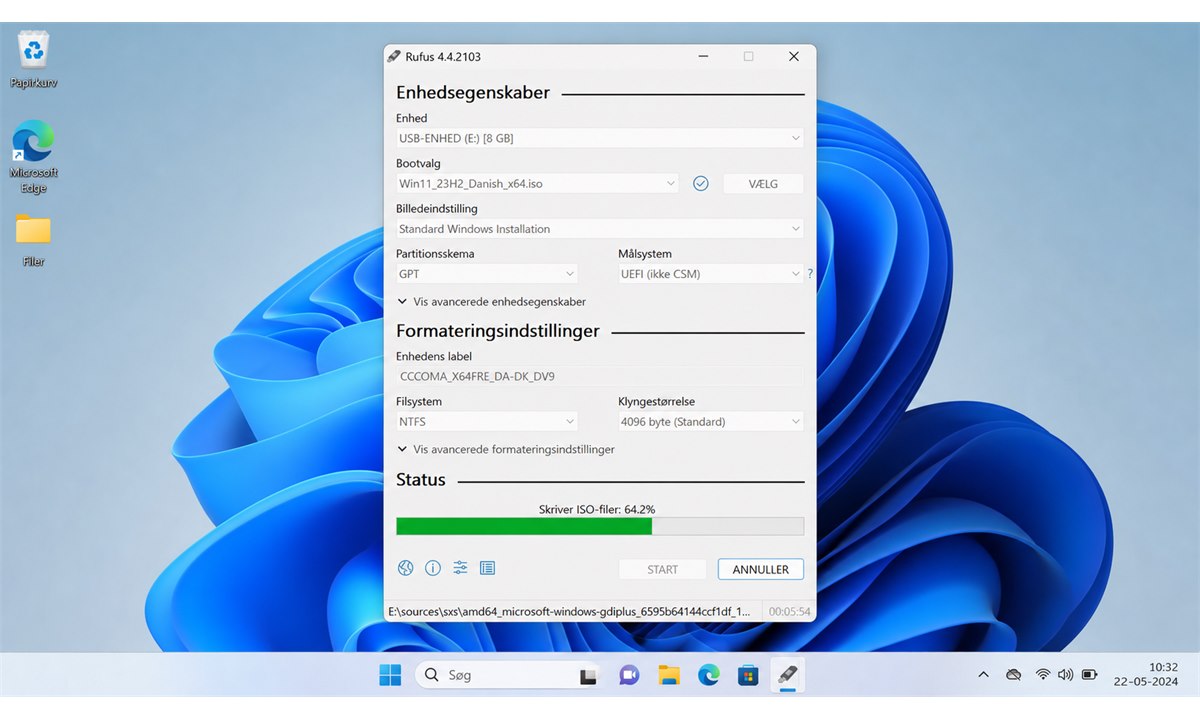Viewport: 1200px width, 720px height.
Task: Show hidden tray icons chevron
Action: [983, 675]
